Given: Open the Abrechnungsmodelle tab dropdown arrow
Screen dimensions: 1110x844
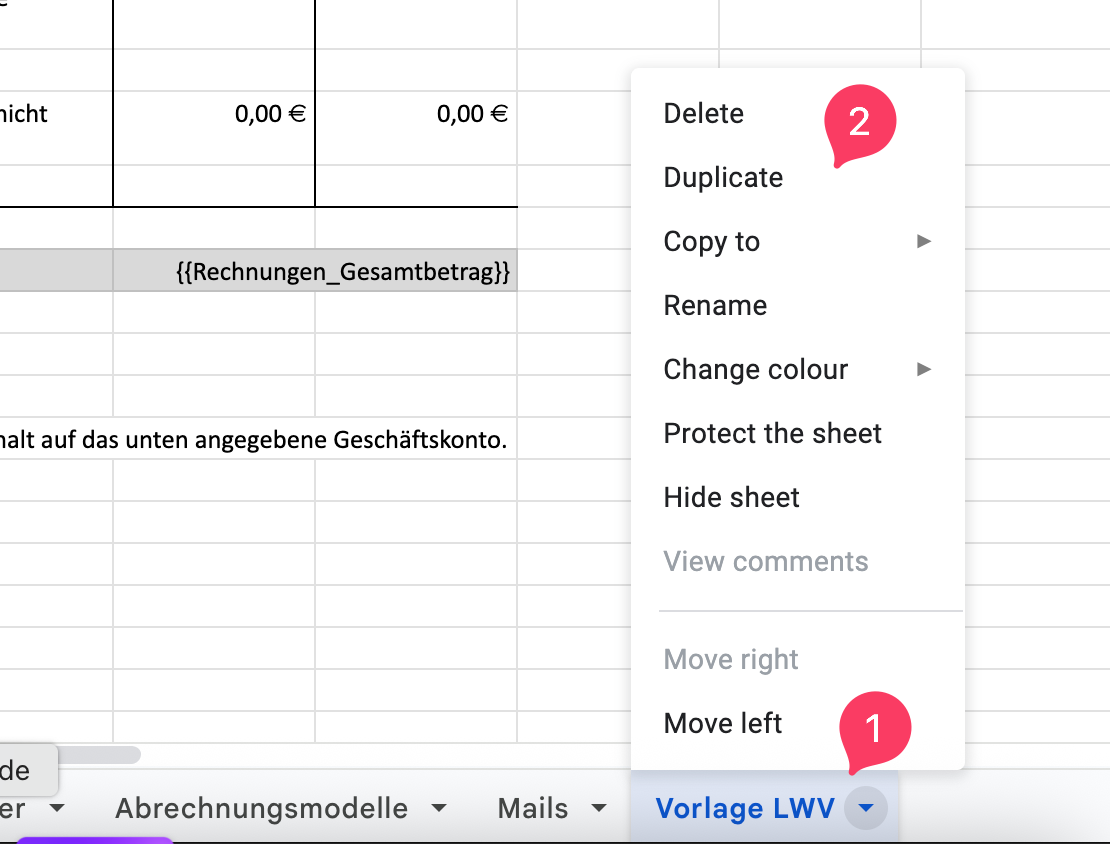Looking at the screenshot, I should pos(437,809).
